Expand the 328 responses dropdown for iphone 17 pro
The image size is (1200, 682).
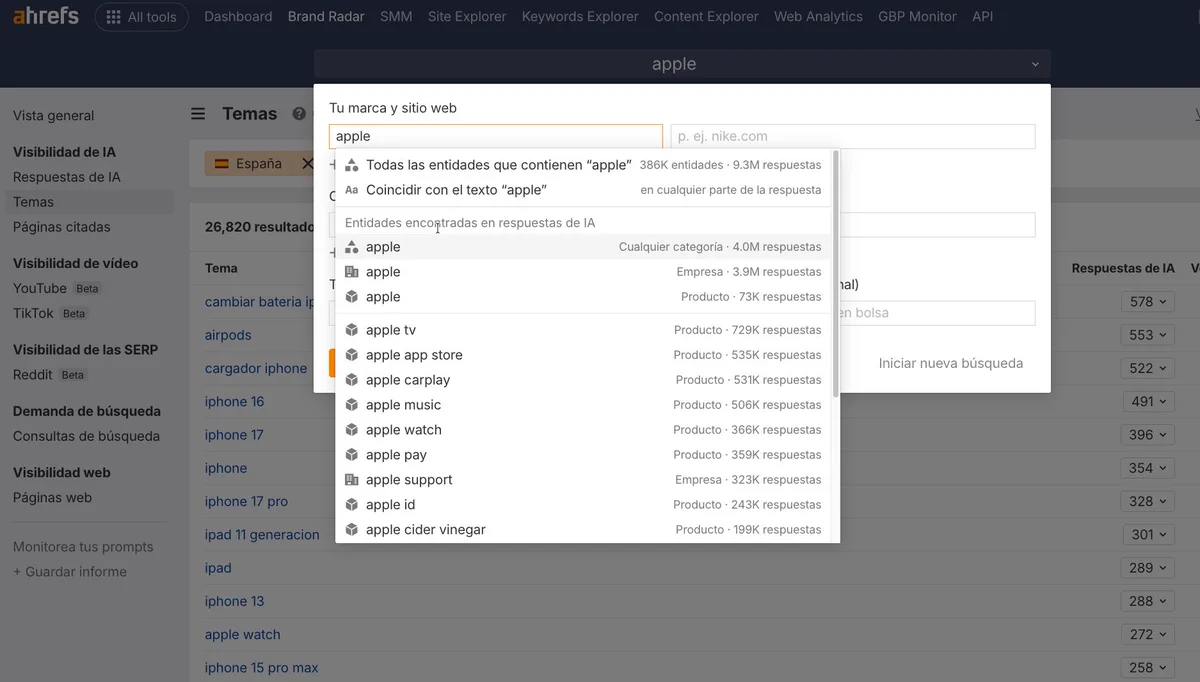click(x=1147, y=502)
